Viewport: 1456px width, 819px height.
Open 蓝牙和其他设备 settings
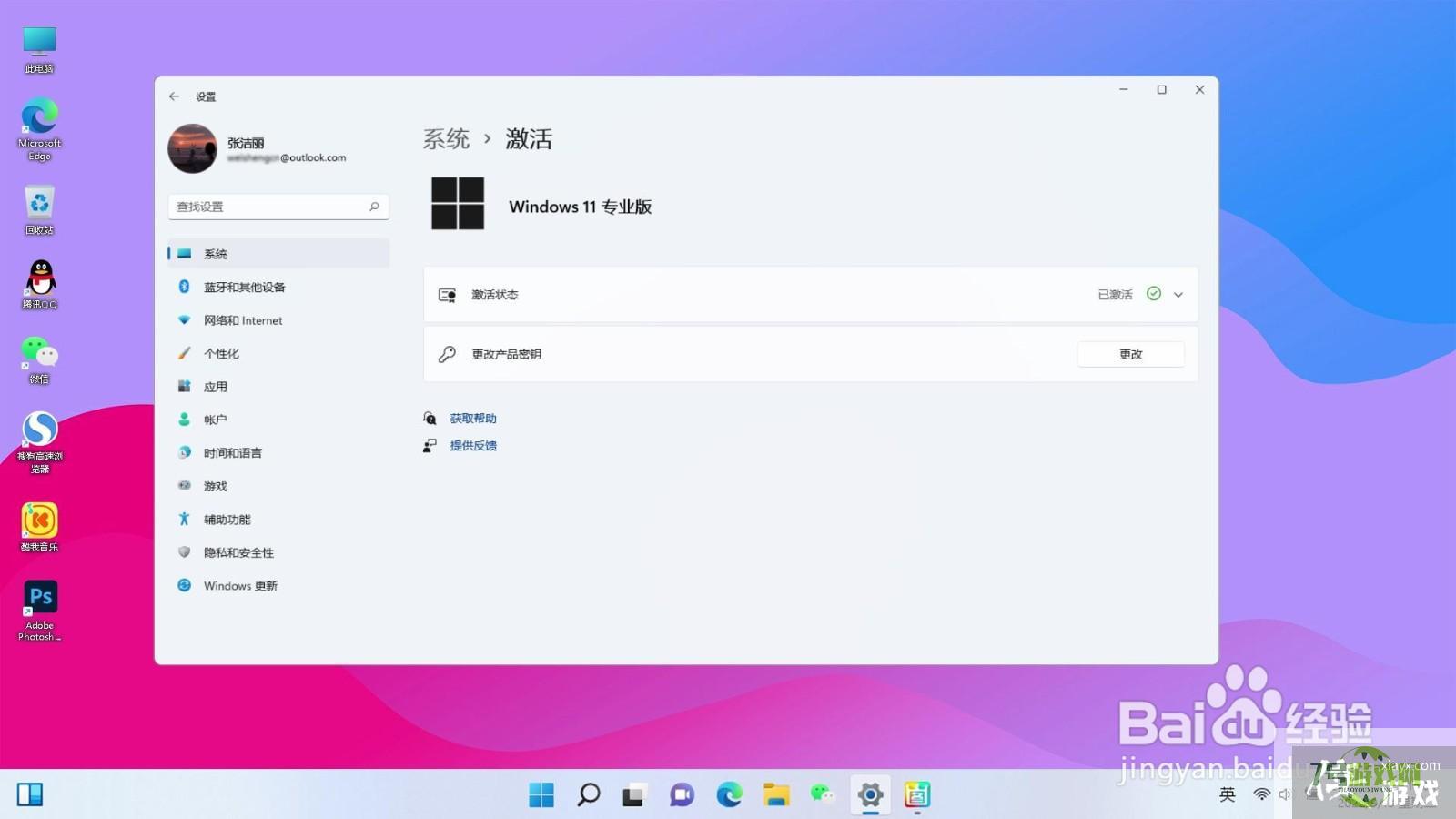pos(278,287)
